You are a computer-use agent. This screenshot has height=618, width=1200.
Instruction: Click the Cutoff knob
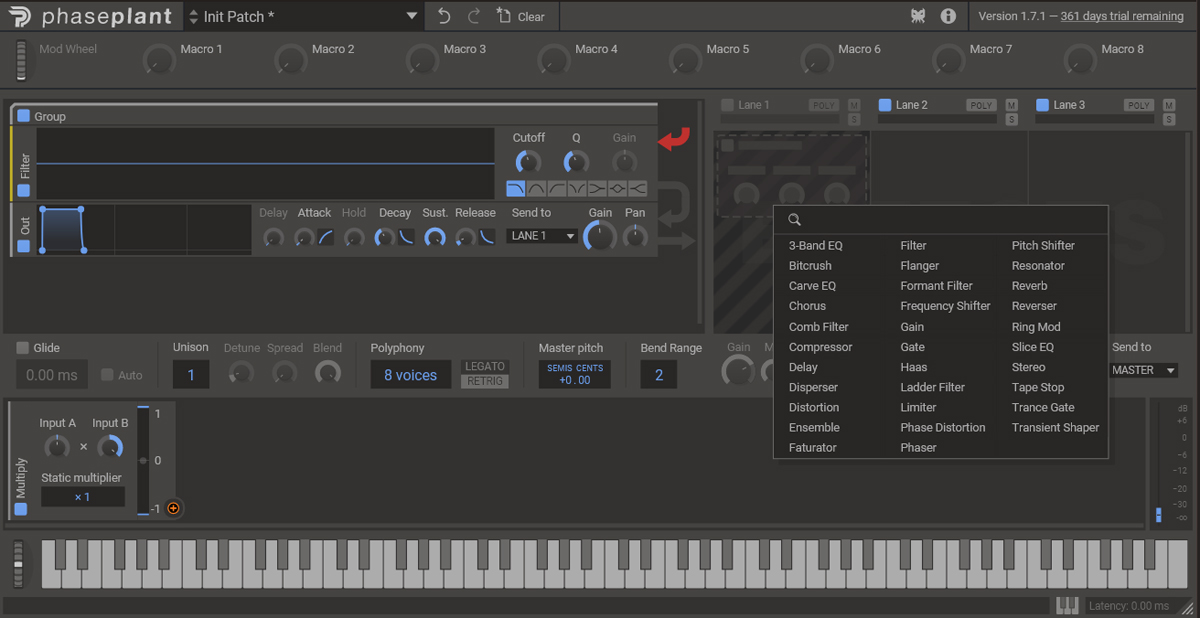[x=528, y=161]
